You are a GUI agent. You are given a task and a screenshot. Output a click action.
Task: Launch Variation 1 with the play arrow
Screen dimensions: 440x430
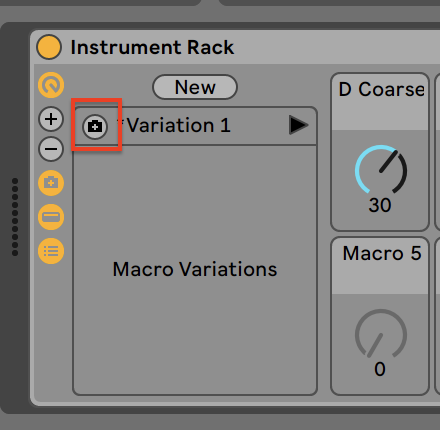298,125
